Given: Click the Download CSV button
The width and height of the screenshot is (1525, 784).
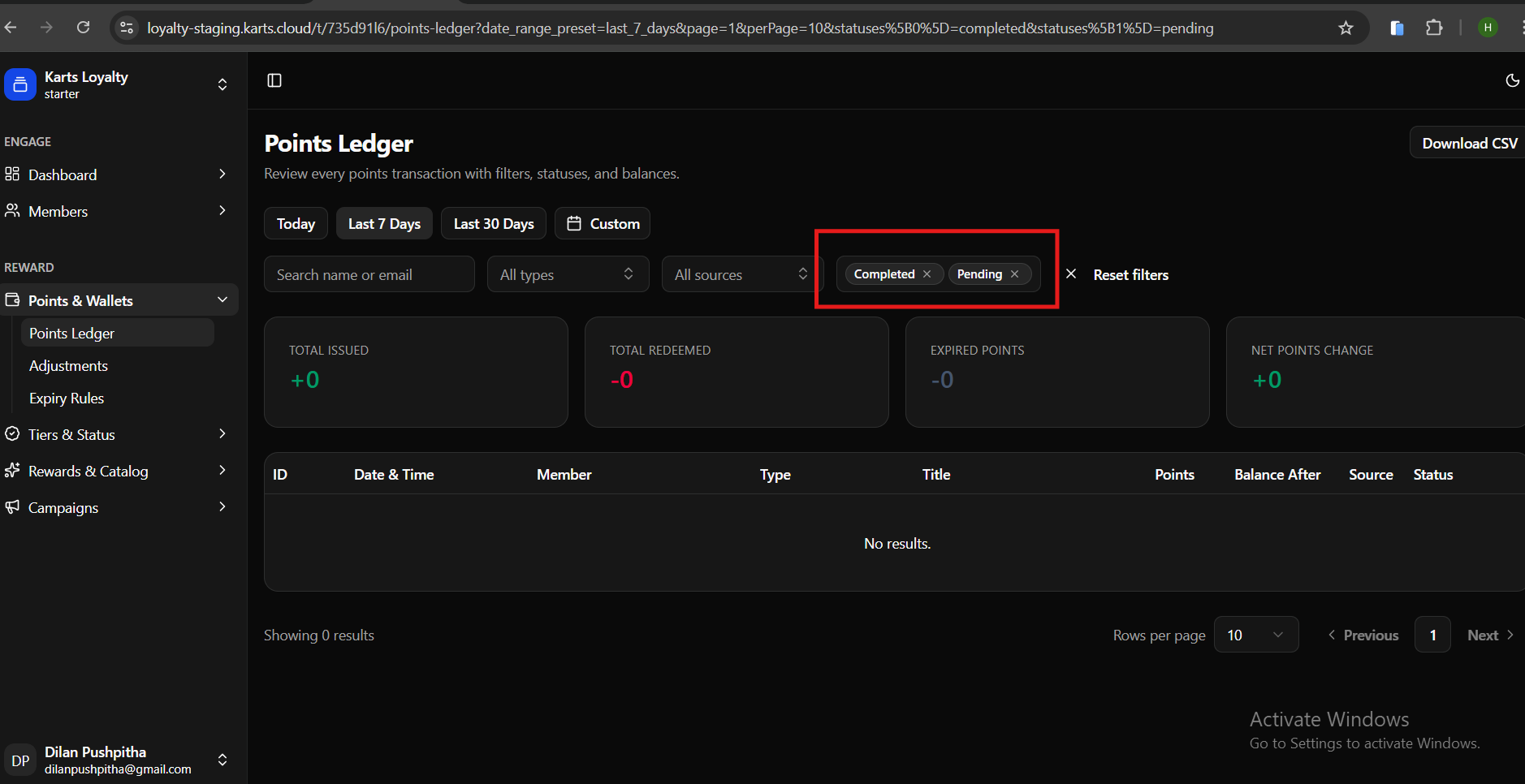Looking at the screenshot, I should pyautogui.click(x=1468, y=143).
